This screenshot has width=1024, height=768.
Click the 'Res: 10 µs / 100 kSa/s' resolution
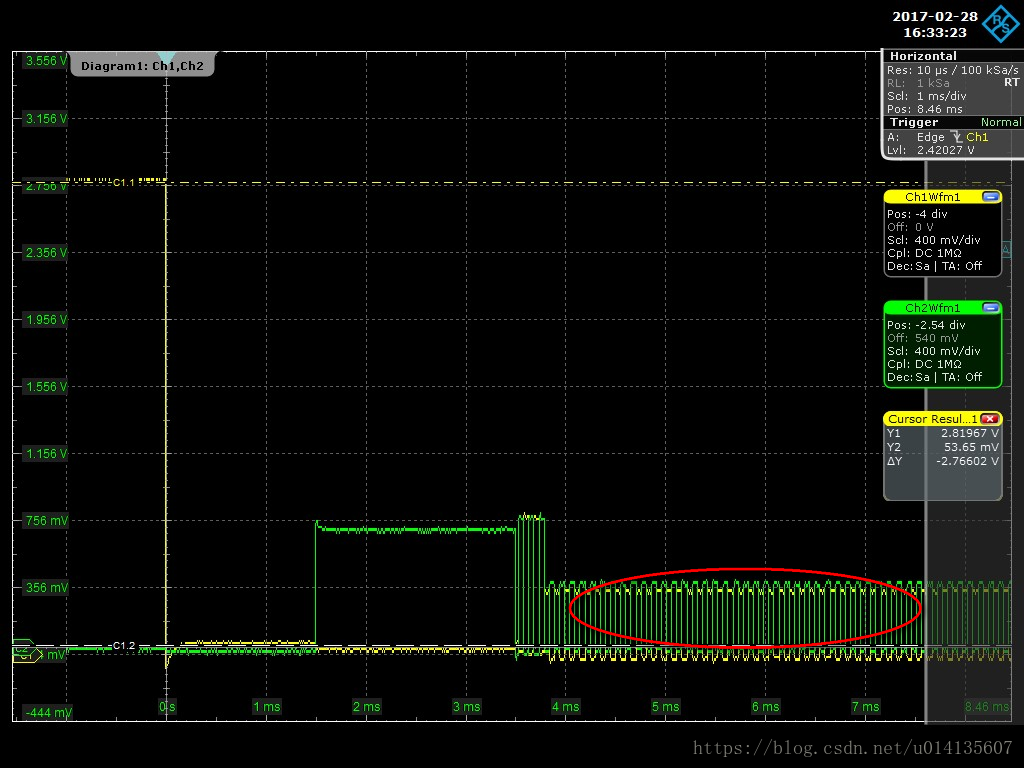pyautogui.click(x=952, y=70)
